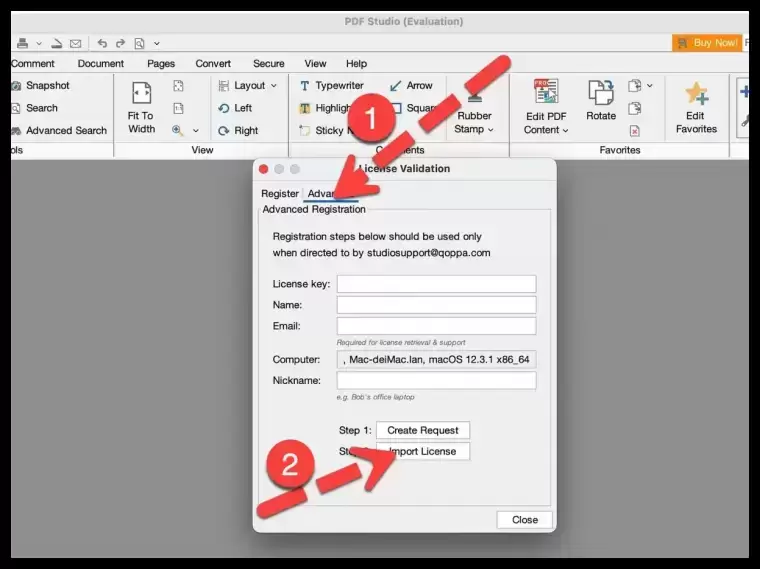Click the insert pages icon in Favorites
This screenshot has width=760, height=569.
pyautogui.click(x=634, y=86)
